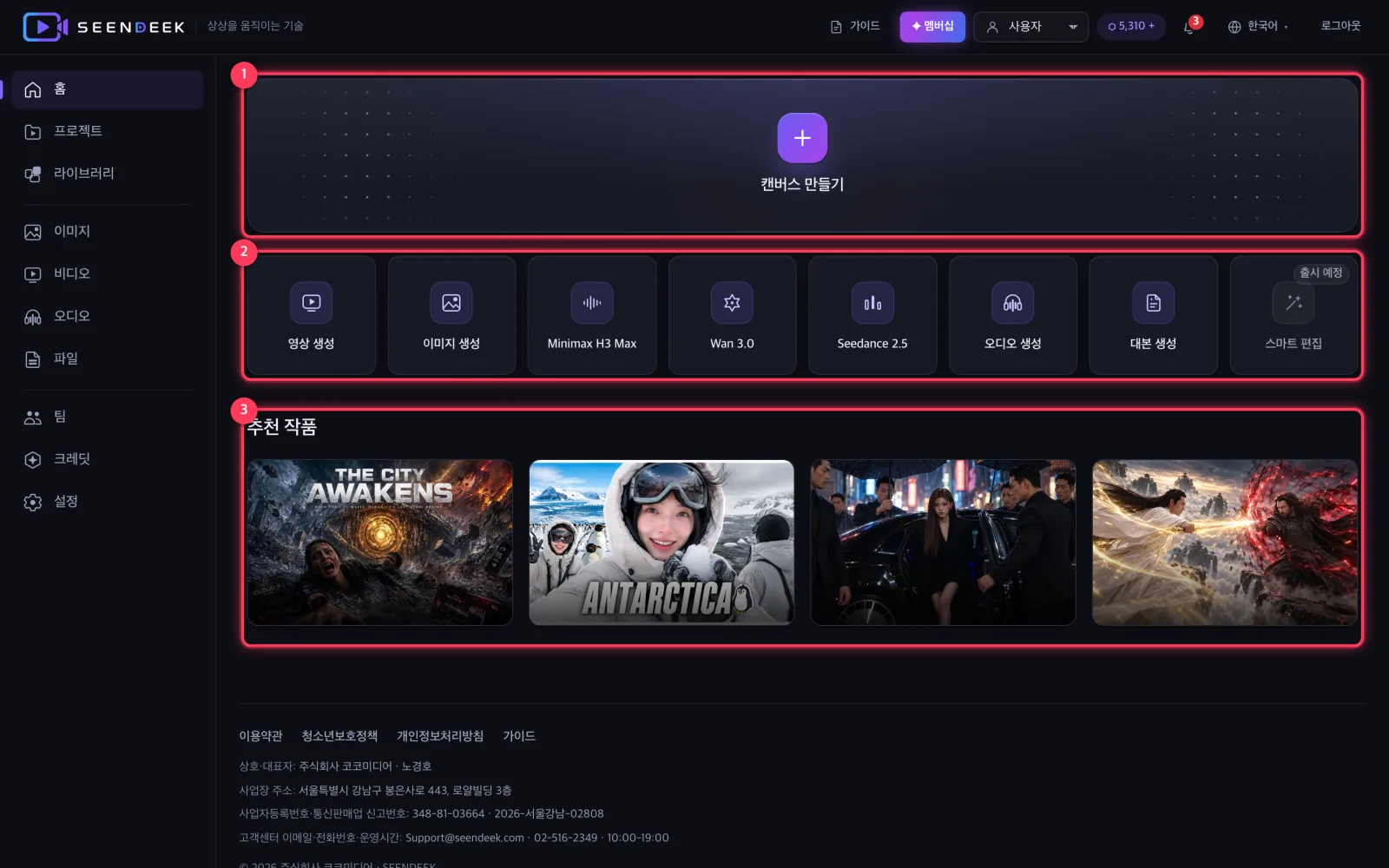
Task: Open 오디오 in the sidebar
Action: [108, 317]
